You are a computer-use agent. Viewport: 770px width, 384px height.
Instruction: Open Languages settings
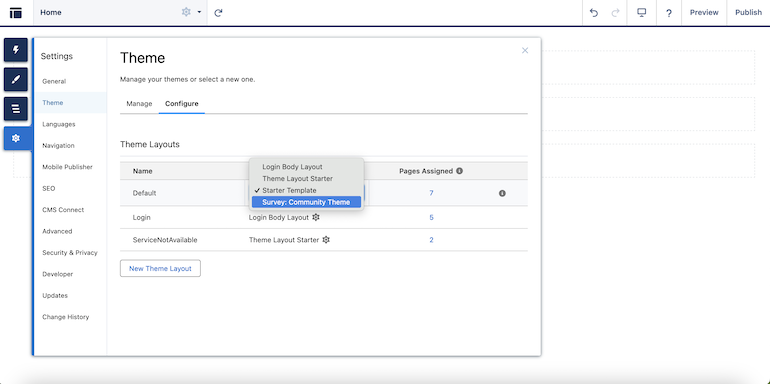59,124
